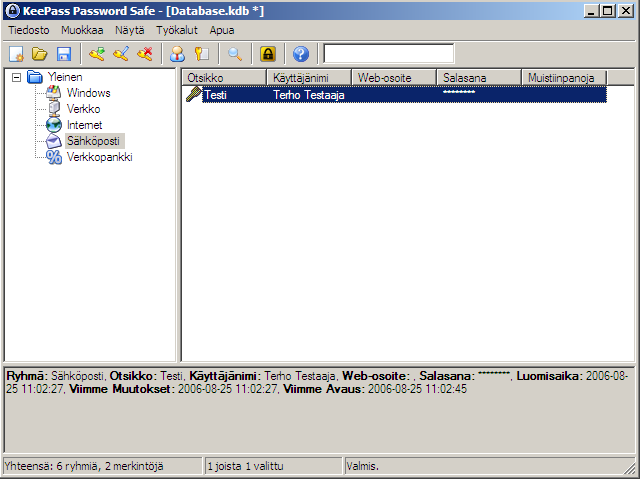640x479 pixels.
Task: Click the entry details pane text
Action: coord(317,382)
